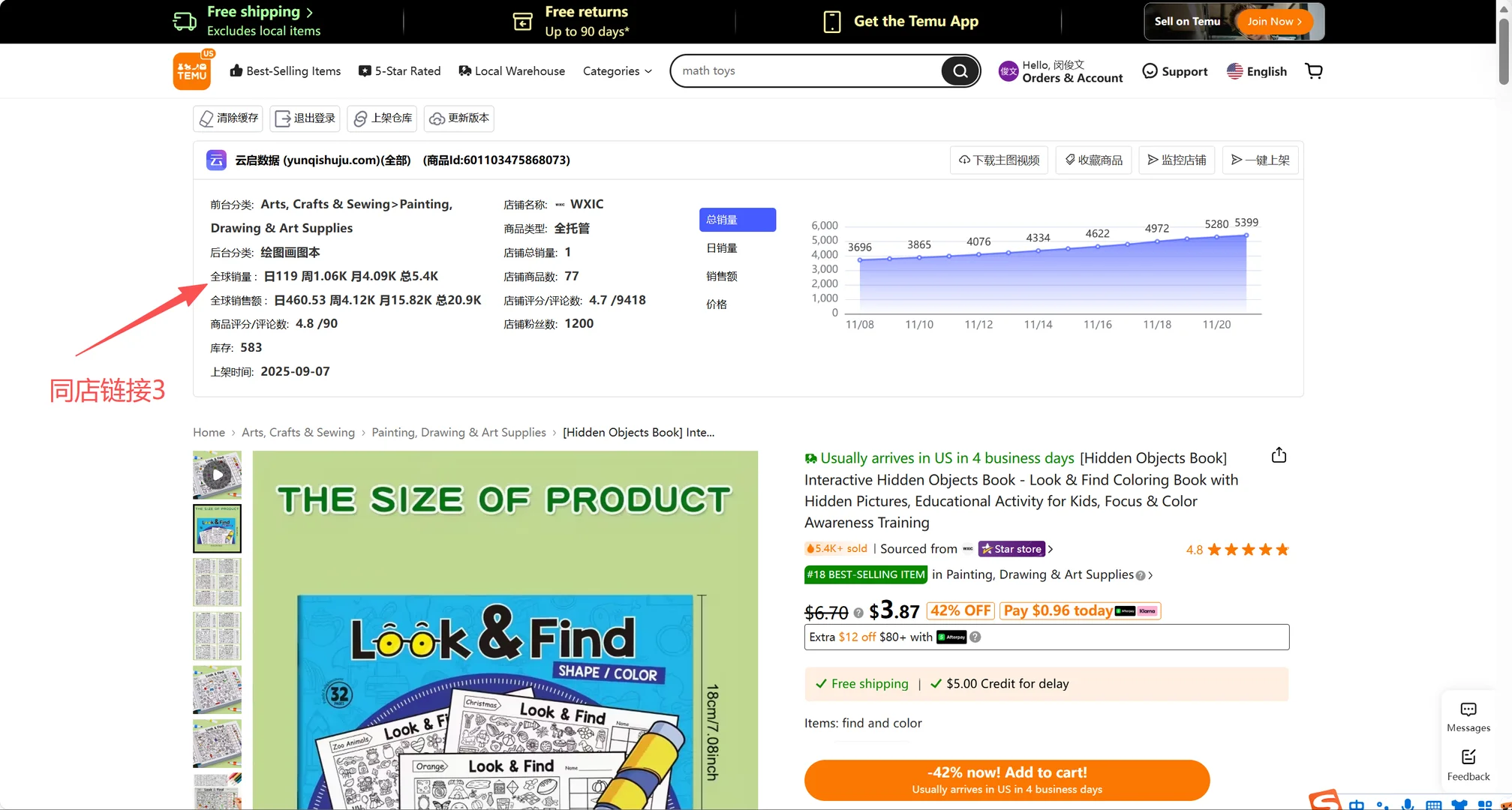Click the Free returns box icon
The width and height of the screenshot is (1512, 810).
click(x=522, y=22)
